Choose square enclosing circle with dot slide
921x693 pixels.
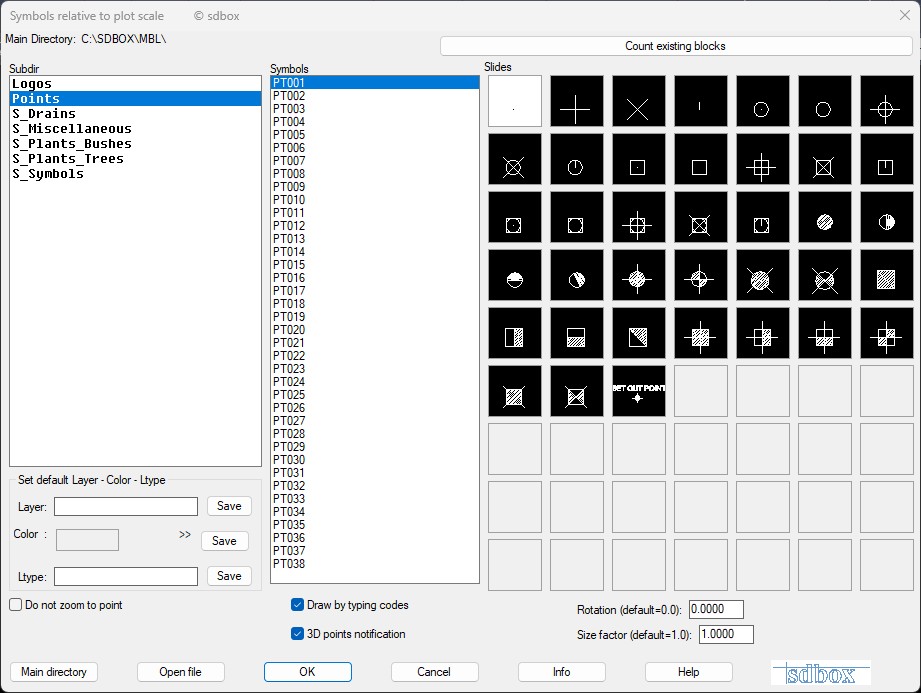[x=515, y=217]
